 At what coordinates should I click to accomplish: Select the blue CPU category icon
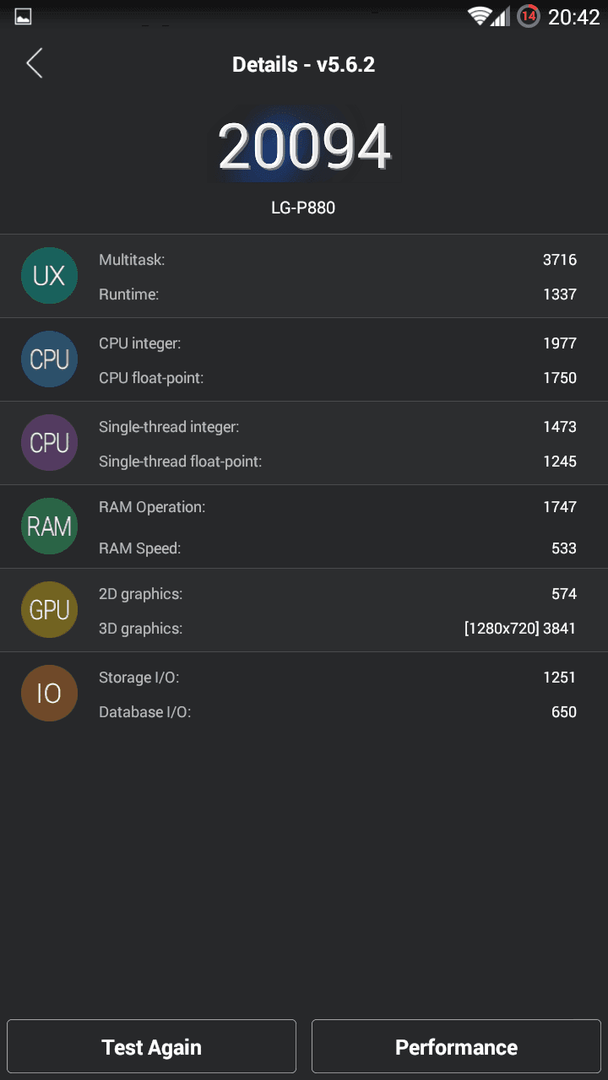[x=49, y=360]
